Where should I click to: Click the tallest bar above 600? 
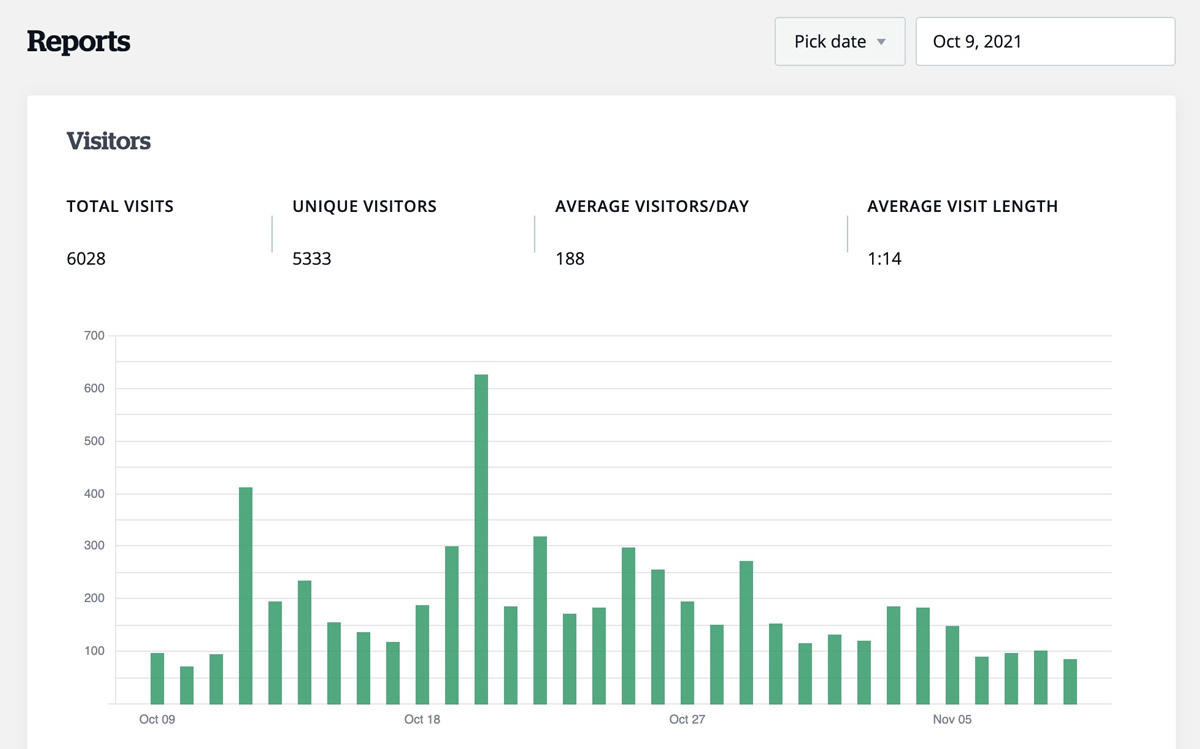481,539
